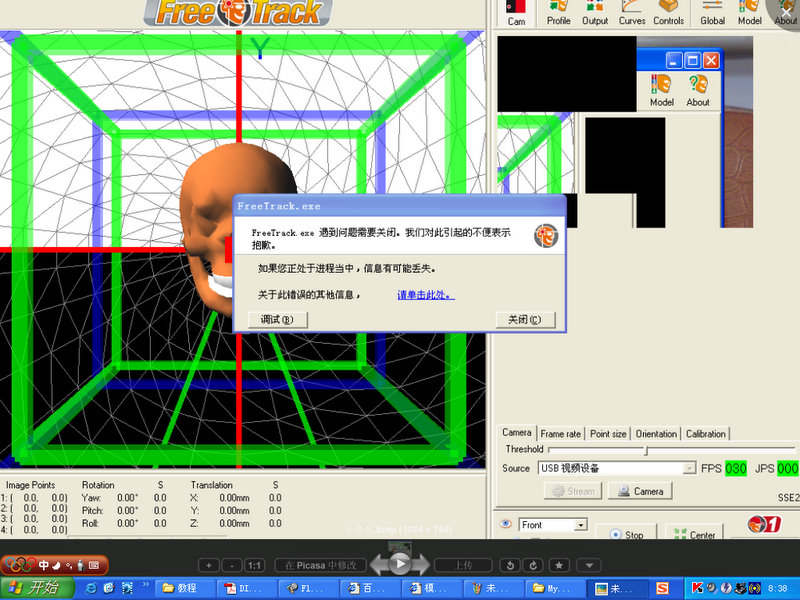Click the About icon in the preview window
Screen dimensions: 800x600
pyautogui.click(x=697, y=90)
